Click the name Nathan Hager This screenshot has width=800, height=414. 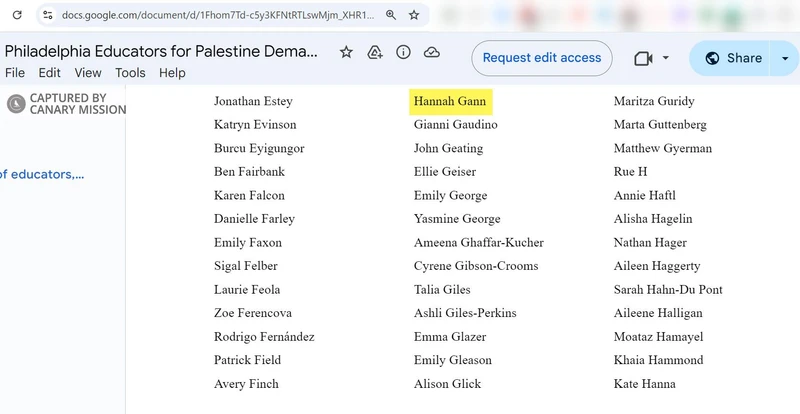651,242
